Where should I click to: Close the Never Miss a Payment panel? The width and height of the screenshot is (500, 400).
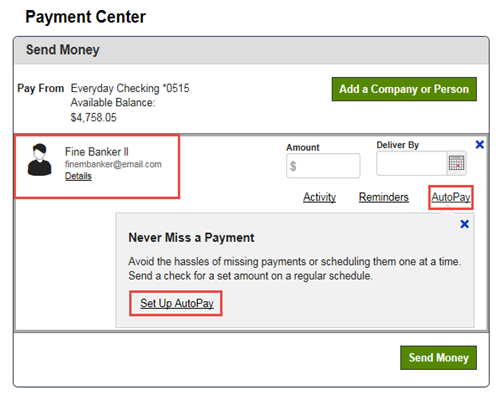click(464, 224)
